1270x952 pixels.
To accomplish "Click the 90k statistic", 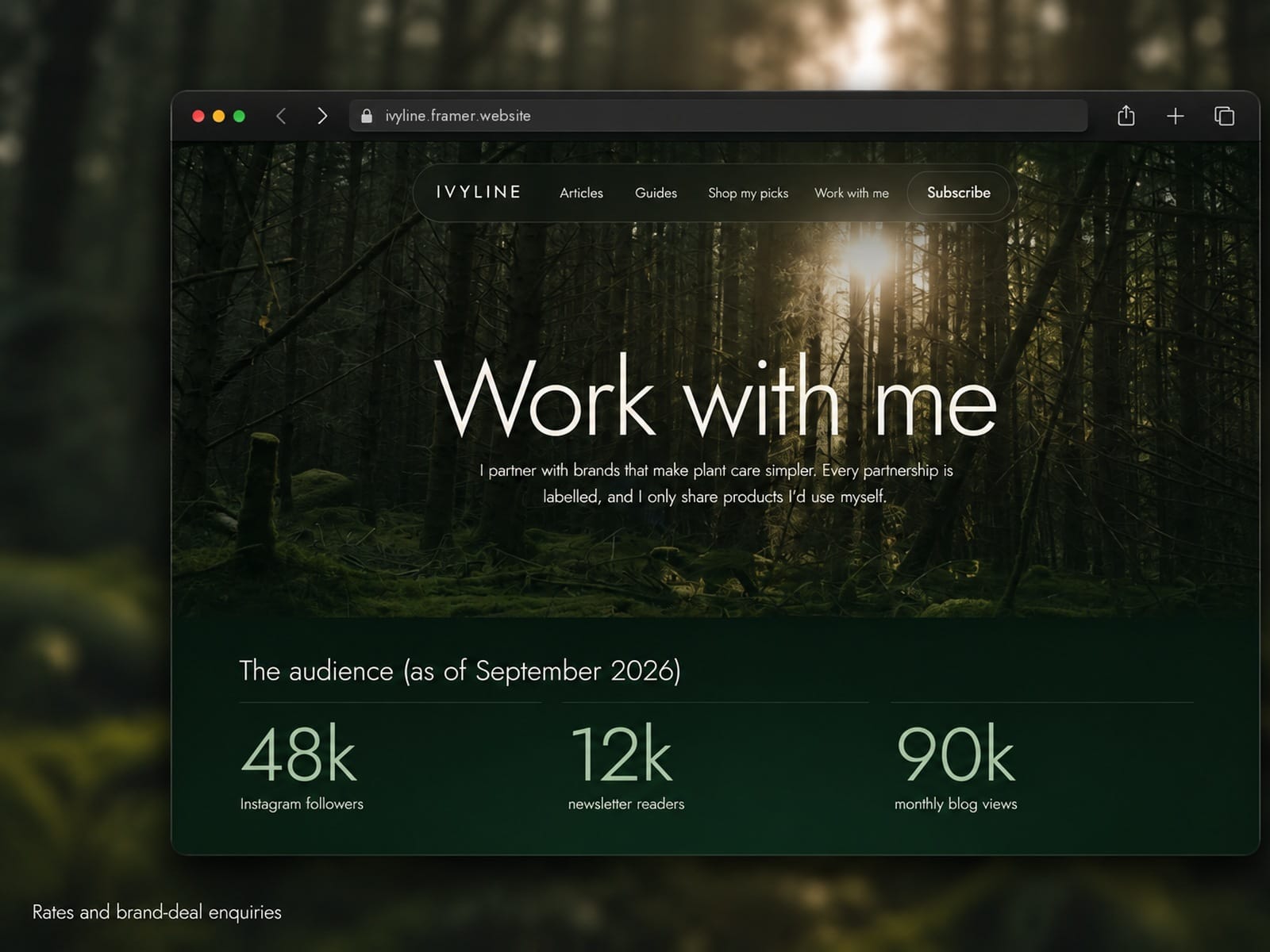I will [x=956, y=754].
